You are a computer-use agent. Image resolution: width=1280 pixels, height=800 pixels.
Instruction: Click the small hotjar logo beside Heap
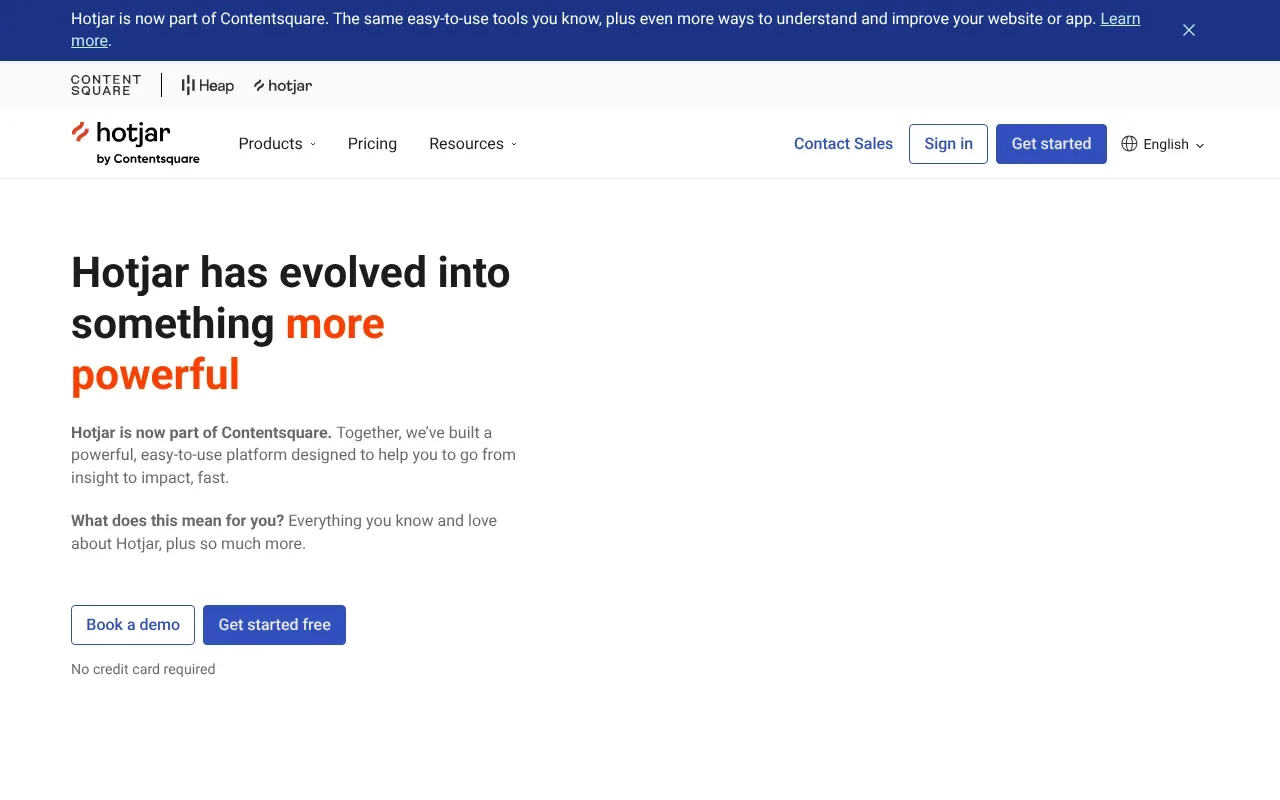(283, 86)
